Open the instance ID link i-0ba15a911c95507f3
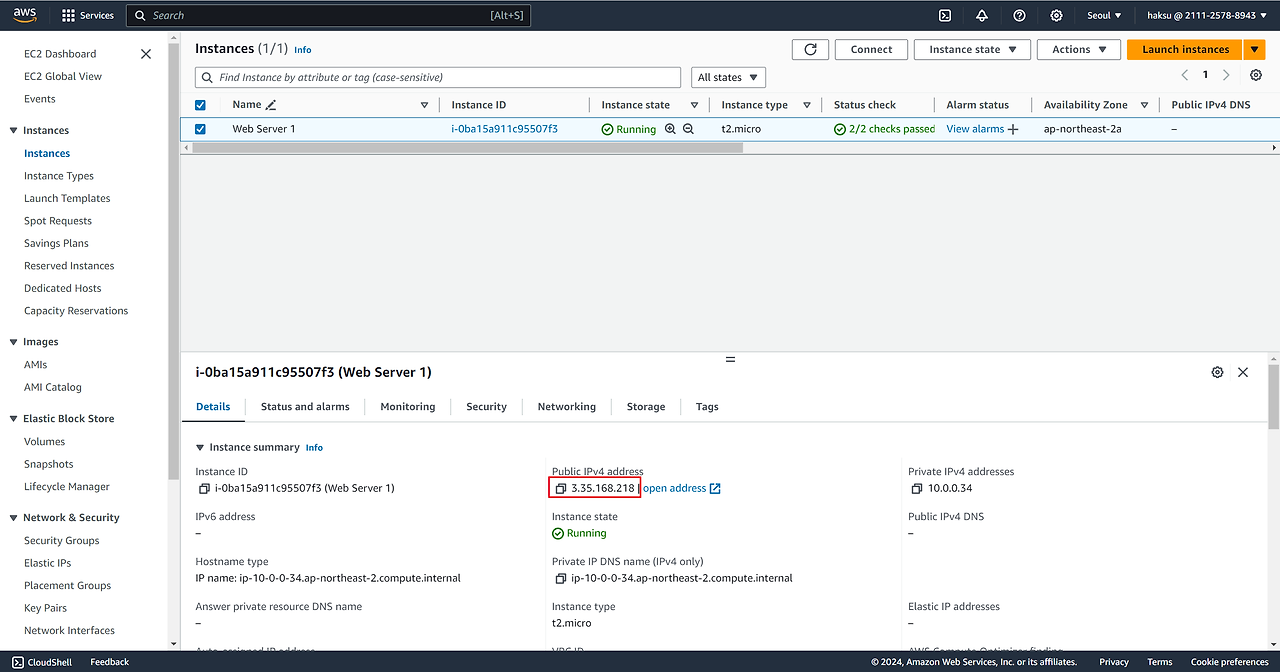The image size is (1280, 672). pyautogui.click(x=504, y=129)
